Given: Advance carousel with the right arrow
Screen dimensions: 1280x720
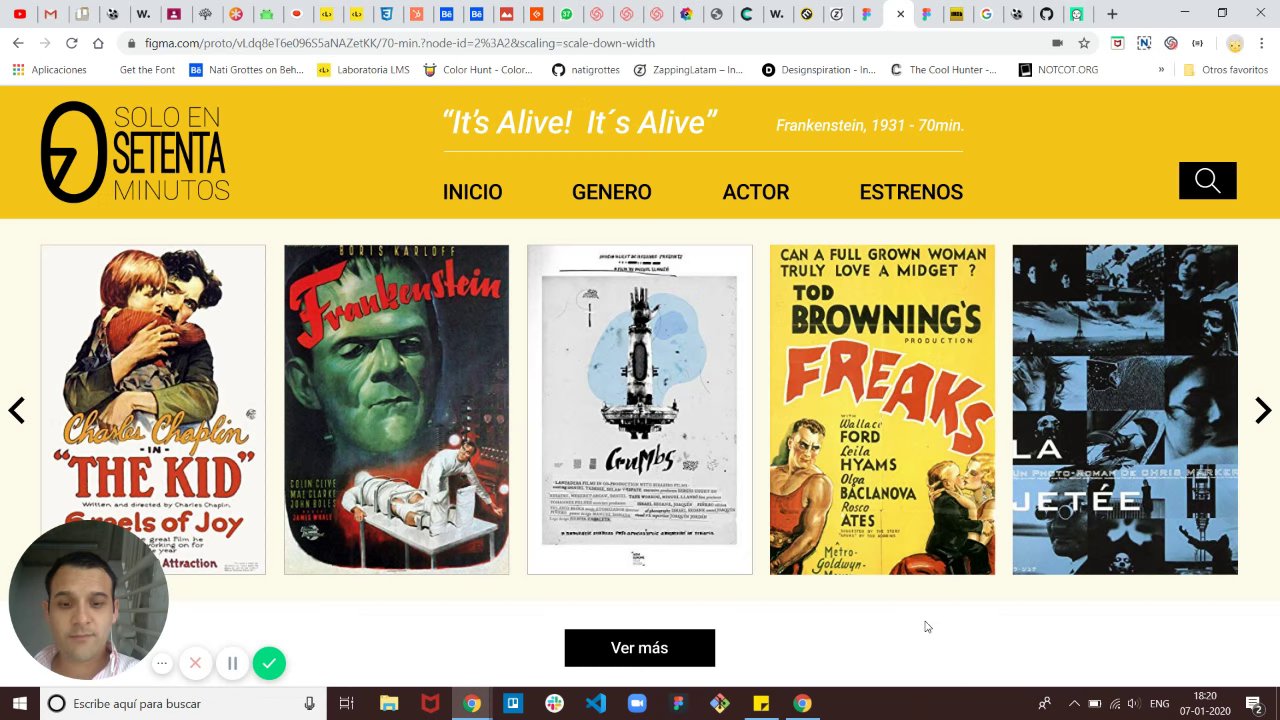Looking at the screenshot, I should click(1263, 410).
